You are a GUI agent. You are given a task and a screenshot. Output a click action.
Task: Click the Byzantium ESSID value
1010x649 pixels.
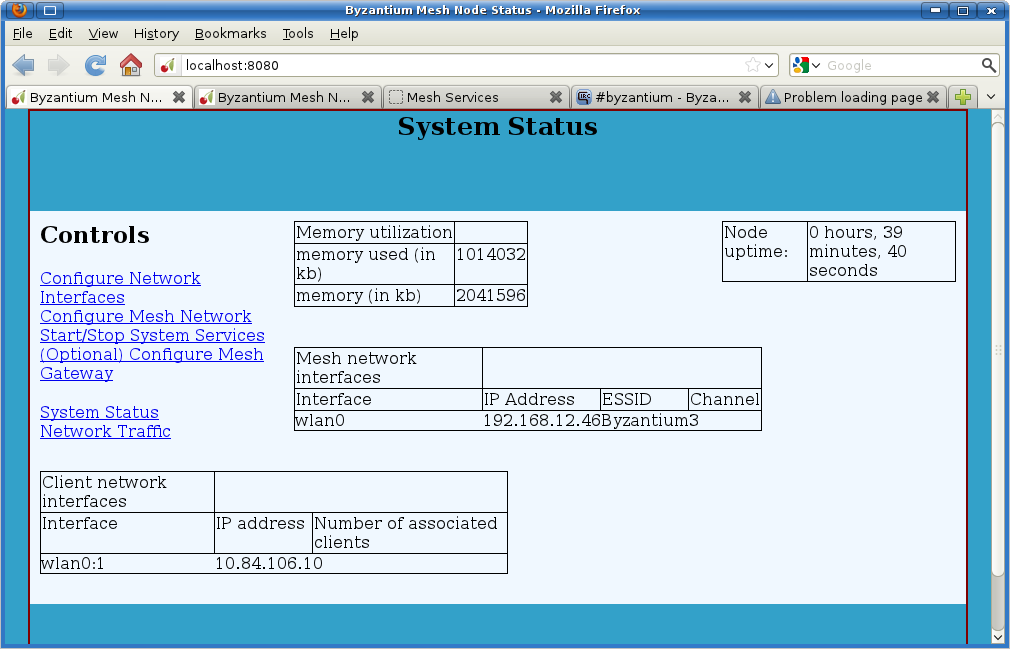(x=645, y=420)
